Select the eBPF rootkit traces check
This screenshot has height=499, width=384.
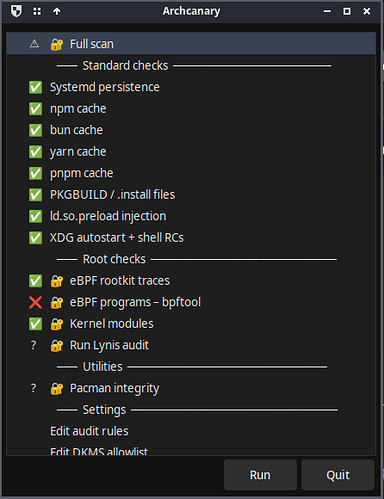click(x=191, y=281)
